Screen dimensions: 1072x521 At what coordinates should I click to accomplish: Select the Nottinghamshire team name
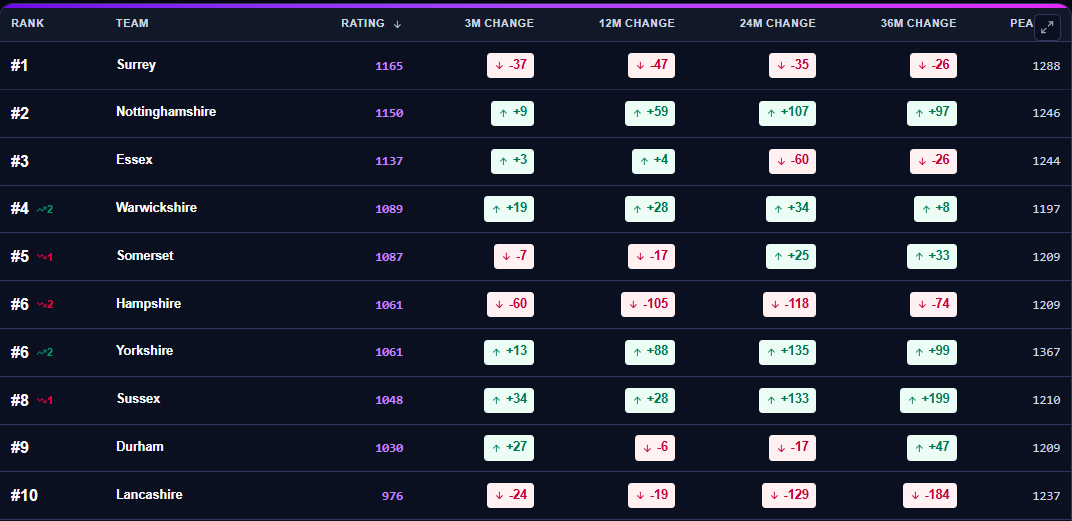click(166, 111)
